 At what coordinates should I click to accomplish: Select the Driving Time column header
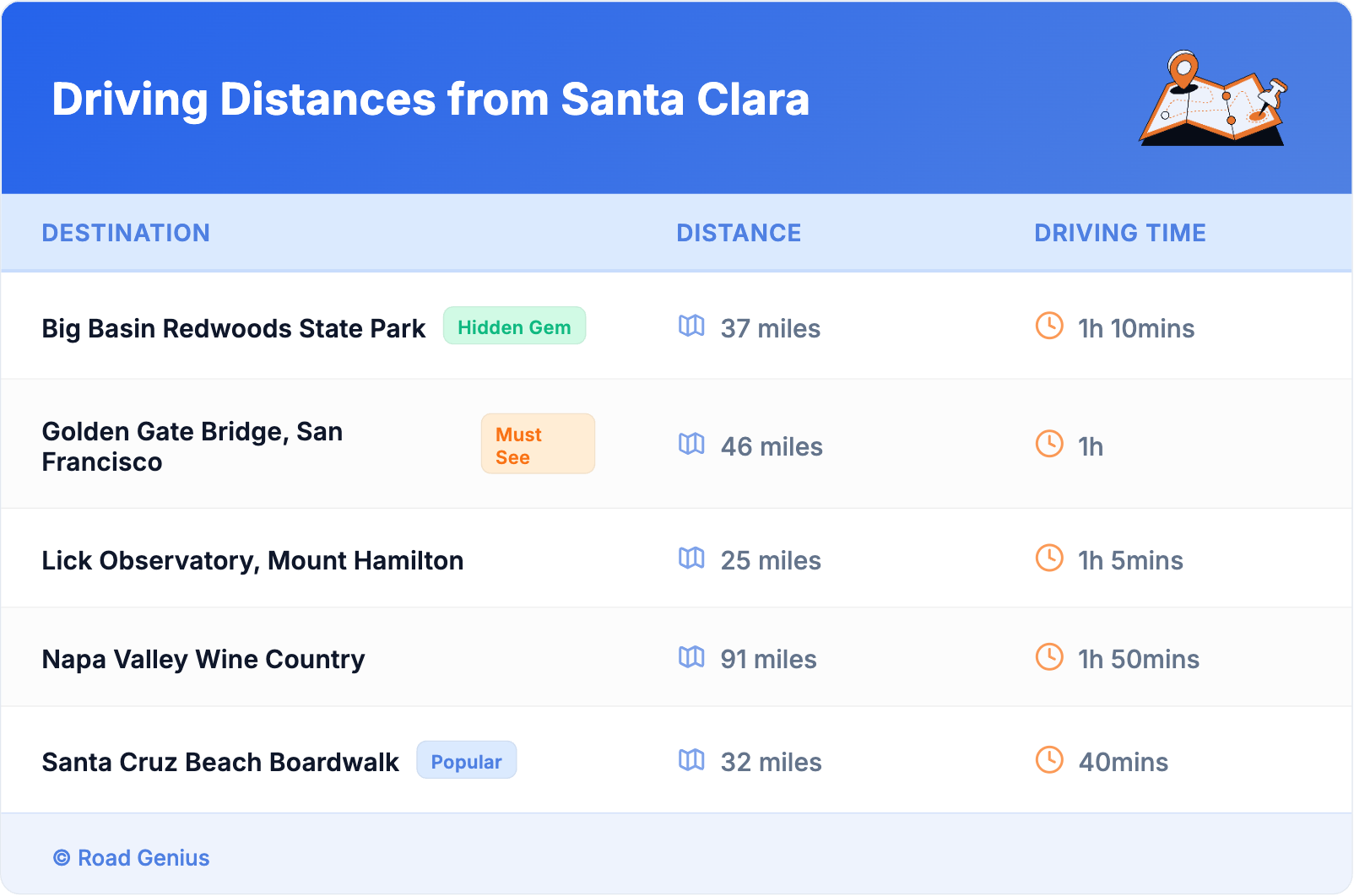pyautogui.click(x=1119, y=233)
